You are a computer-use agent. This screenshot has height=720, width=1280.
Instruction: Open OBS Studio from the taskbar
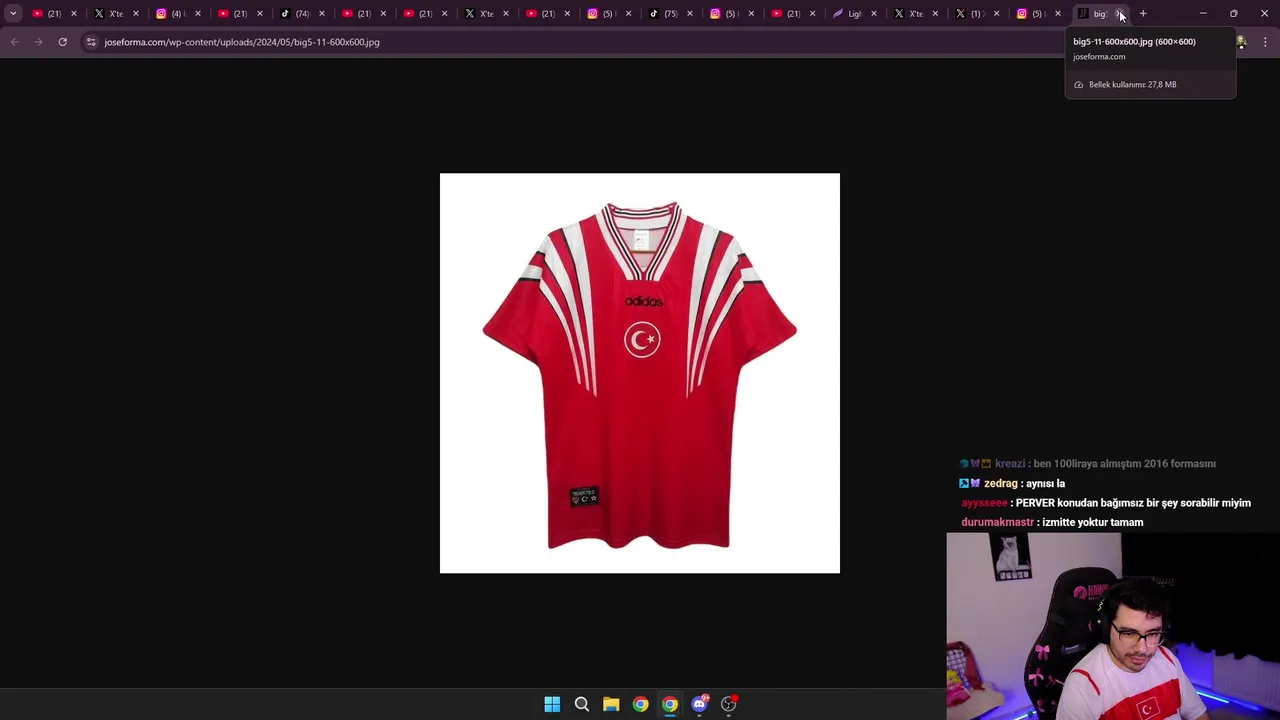[729, 704]
